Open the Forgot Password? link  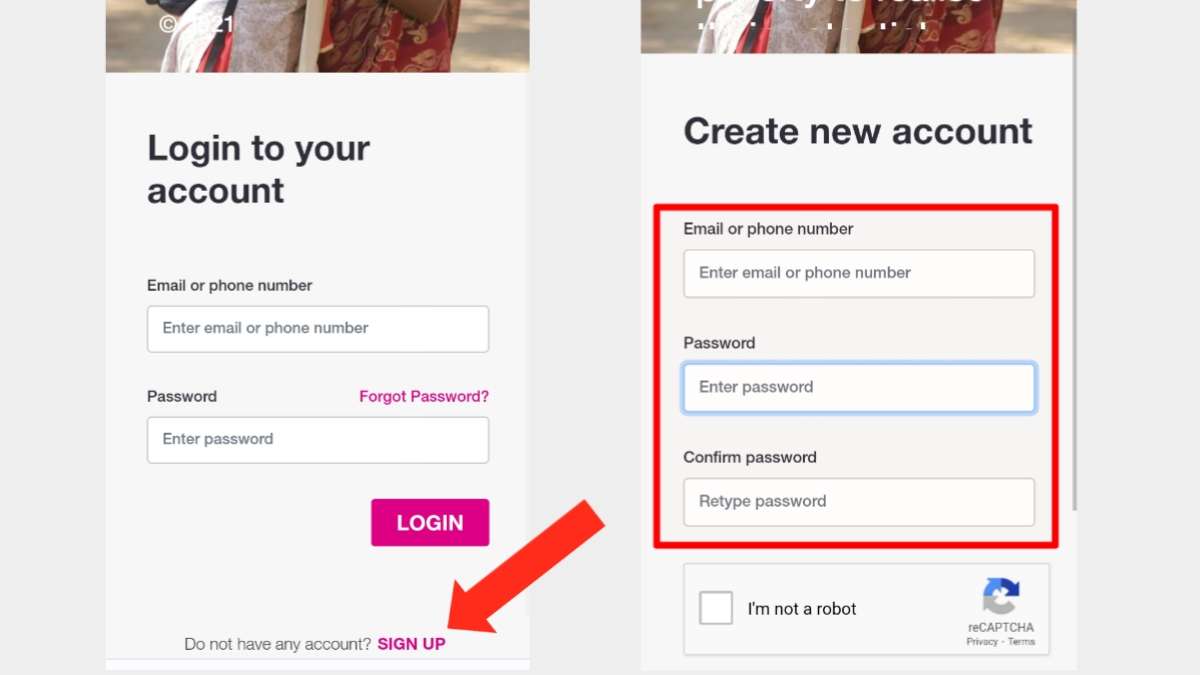coord(424,396)
